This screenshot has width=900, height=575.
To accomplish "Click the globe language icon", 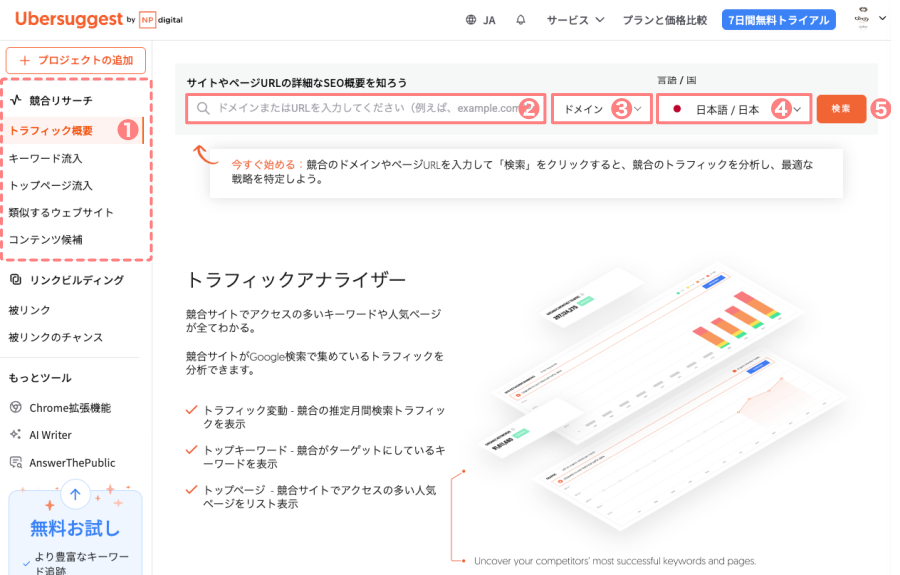I will click(471, 20).
